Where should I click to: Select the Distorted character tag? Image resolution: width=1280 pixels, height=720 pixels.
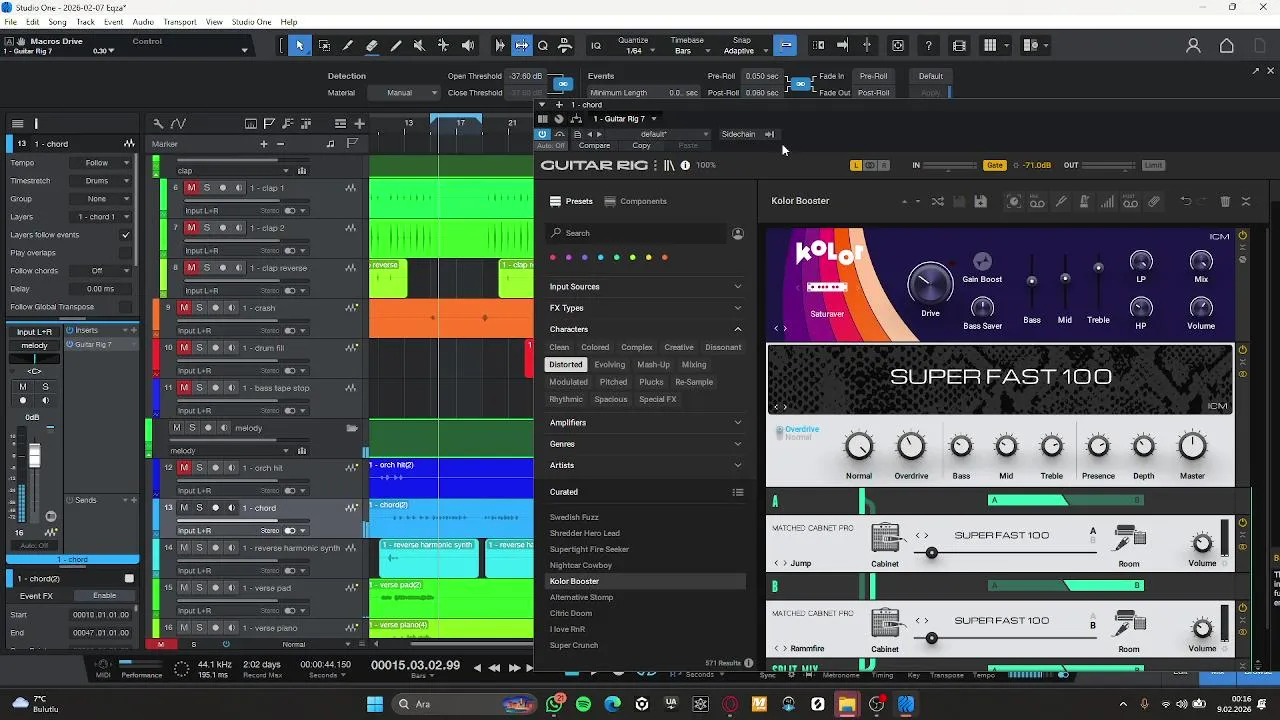565,365
